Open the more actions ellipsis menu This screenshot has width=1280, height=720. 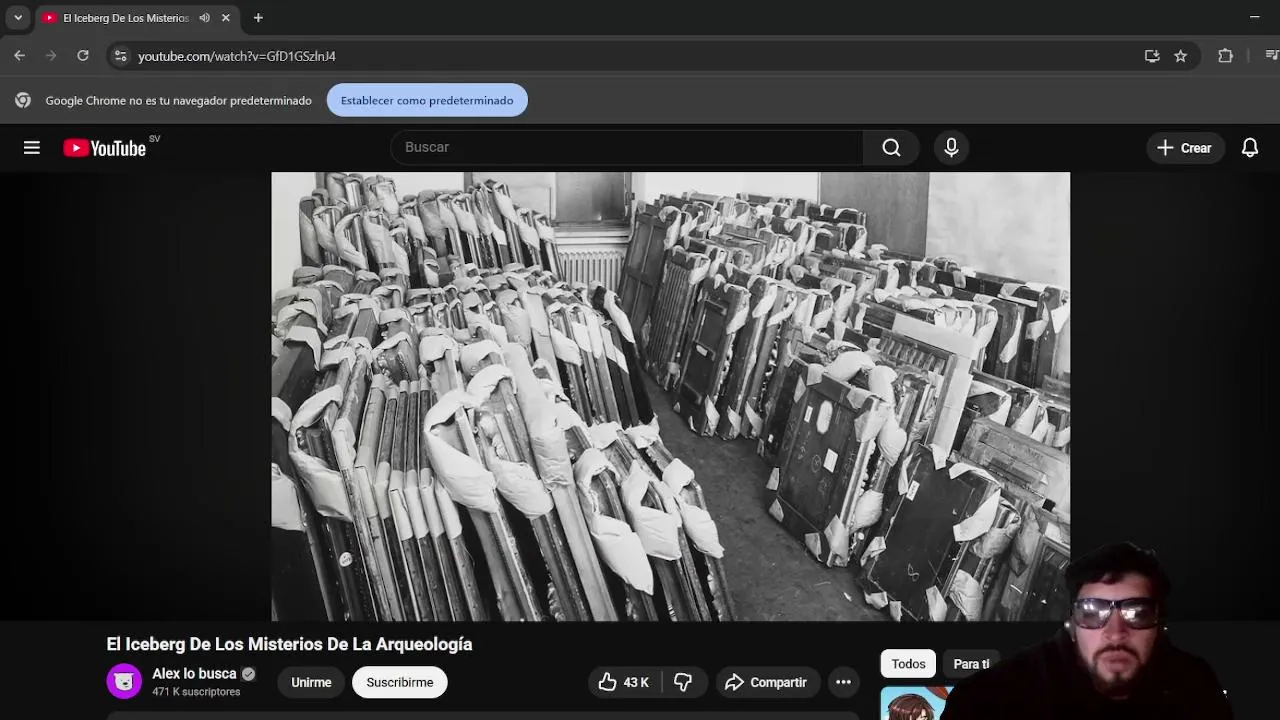[x=843, y=682]
